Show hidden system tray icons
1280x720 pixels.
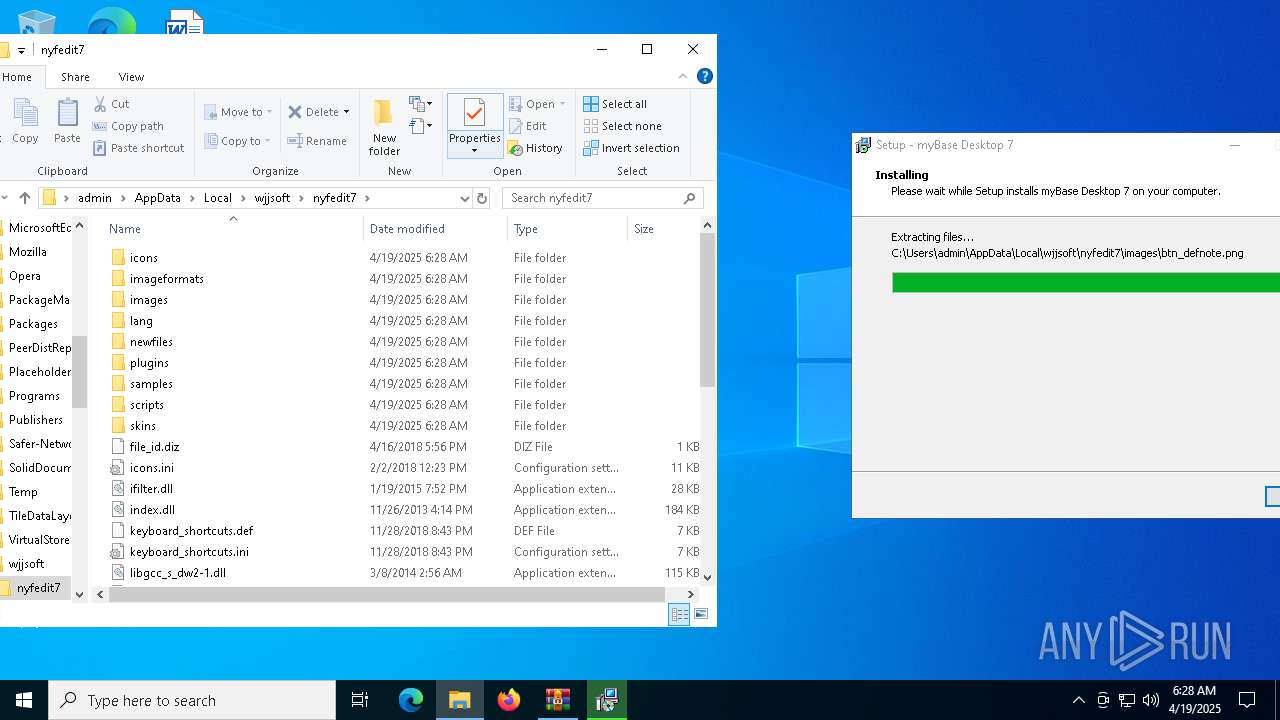1078,700
